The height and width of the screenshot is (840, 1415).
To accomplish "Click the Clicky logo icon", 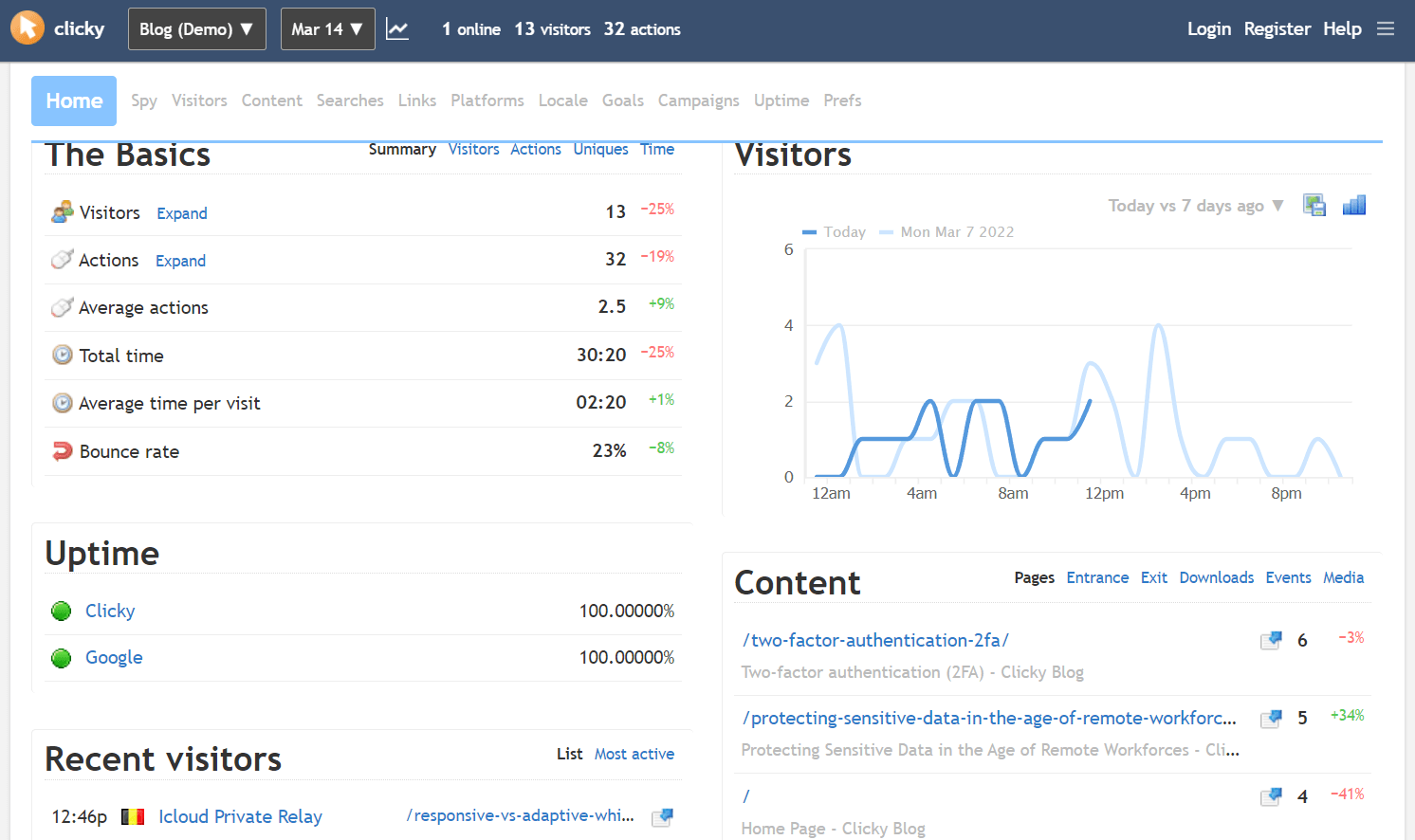I will [x=28, y=27].
